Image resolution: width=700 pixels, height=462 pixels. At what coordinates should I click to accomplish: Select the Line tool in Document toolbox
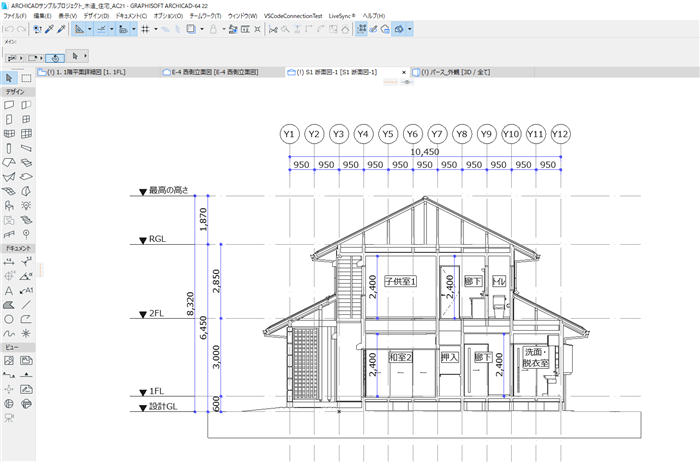(x=26, y=305)
